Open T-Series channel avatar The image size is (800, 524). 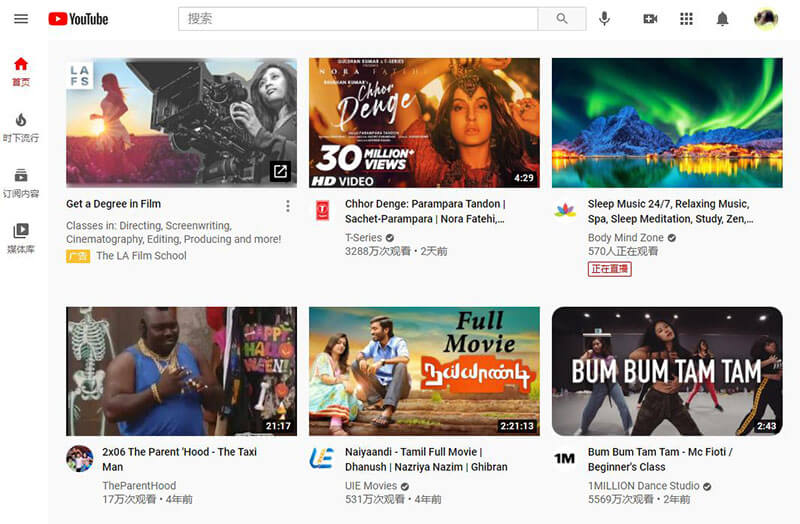tap(322, 210)
